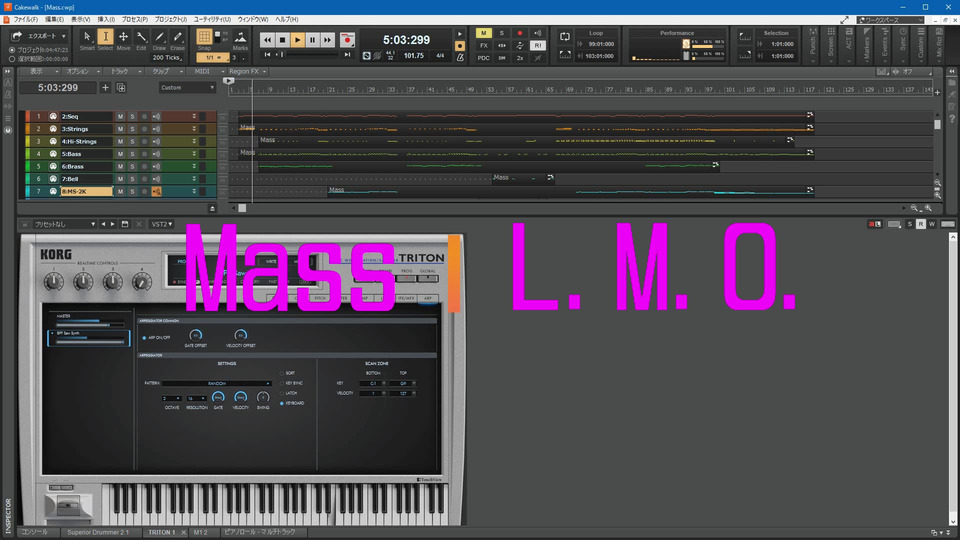
Task: Toggle global Mute in Mix module
Action: (484, 33)
